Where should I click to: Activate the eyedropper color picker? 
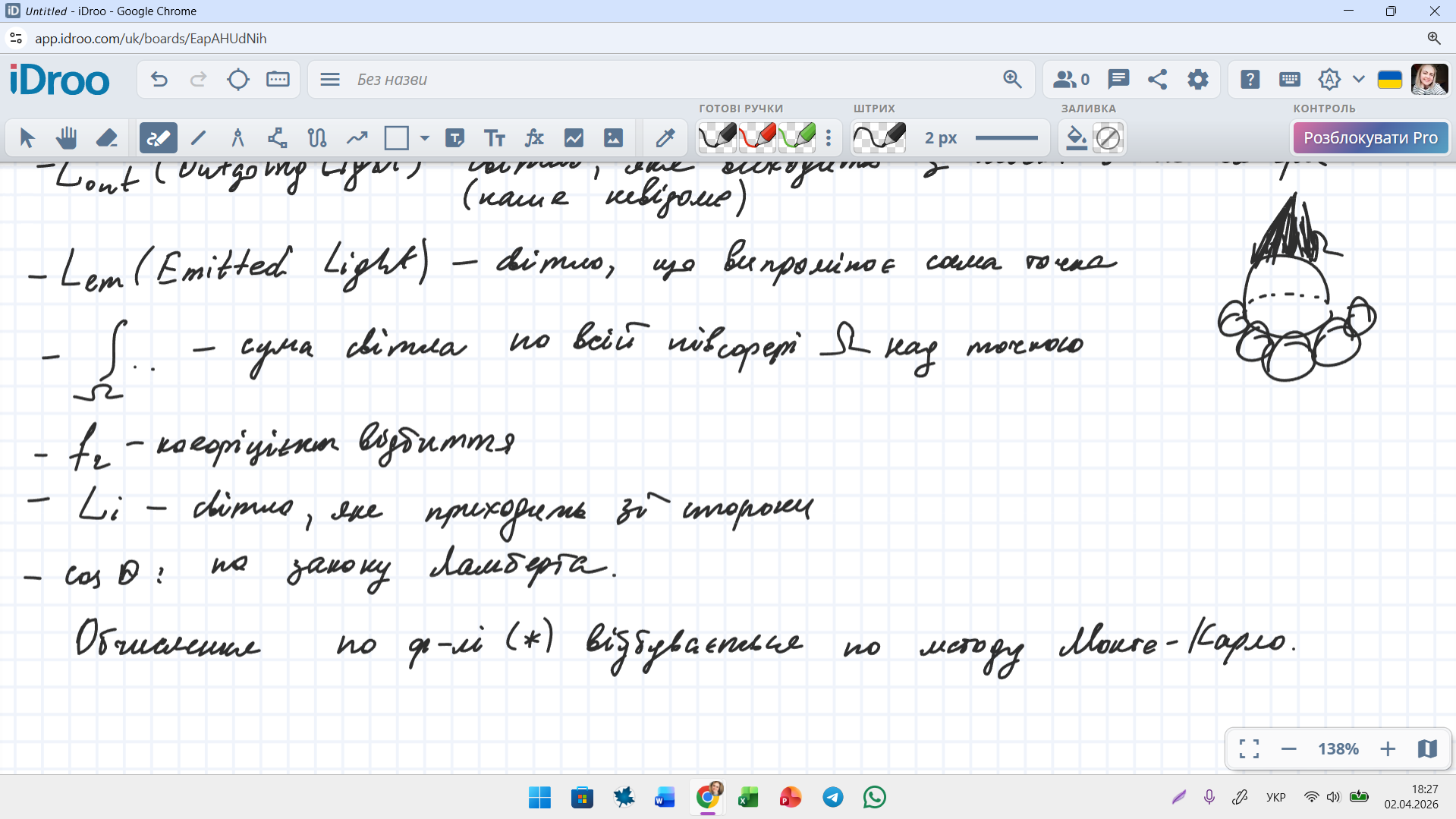tap(665, 138)
